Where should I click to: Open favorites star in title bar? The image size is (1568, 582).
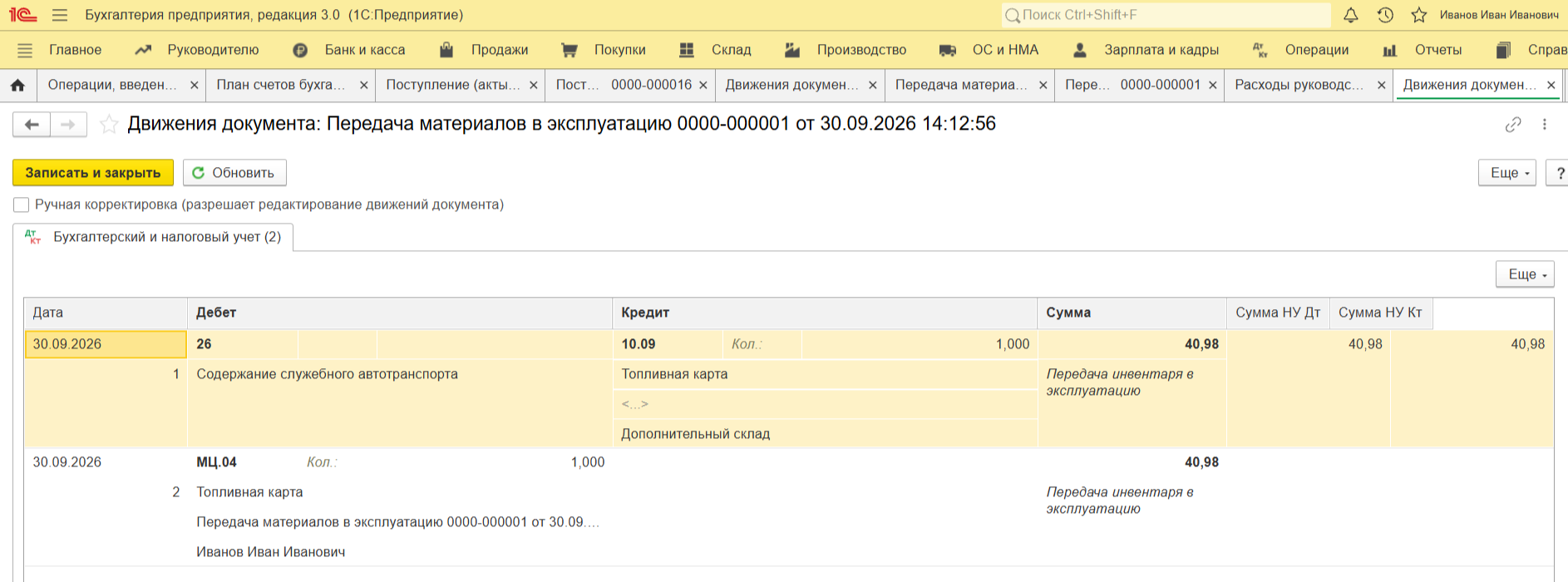pos(1419,15)
